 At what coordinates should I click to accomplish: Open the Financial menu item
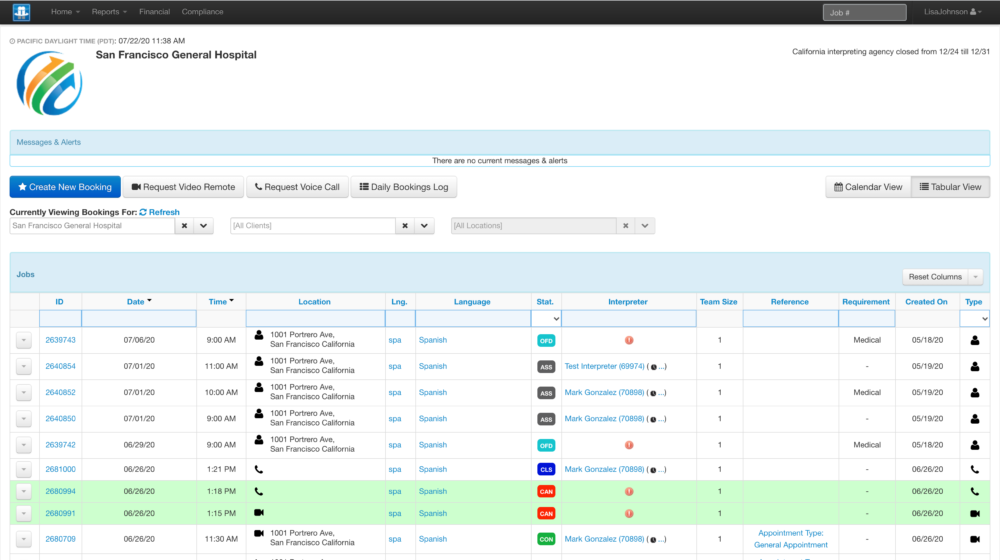pos(154,11)
